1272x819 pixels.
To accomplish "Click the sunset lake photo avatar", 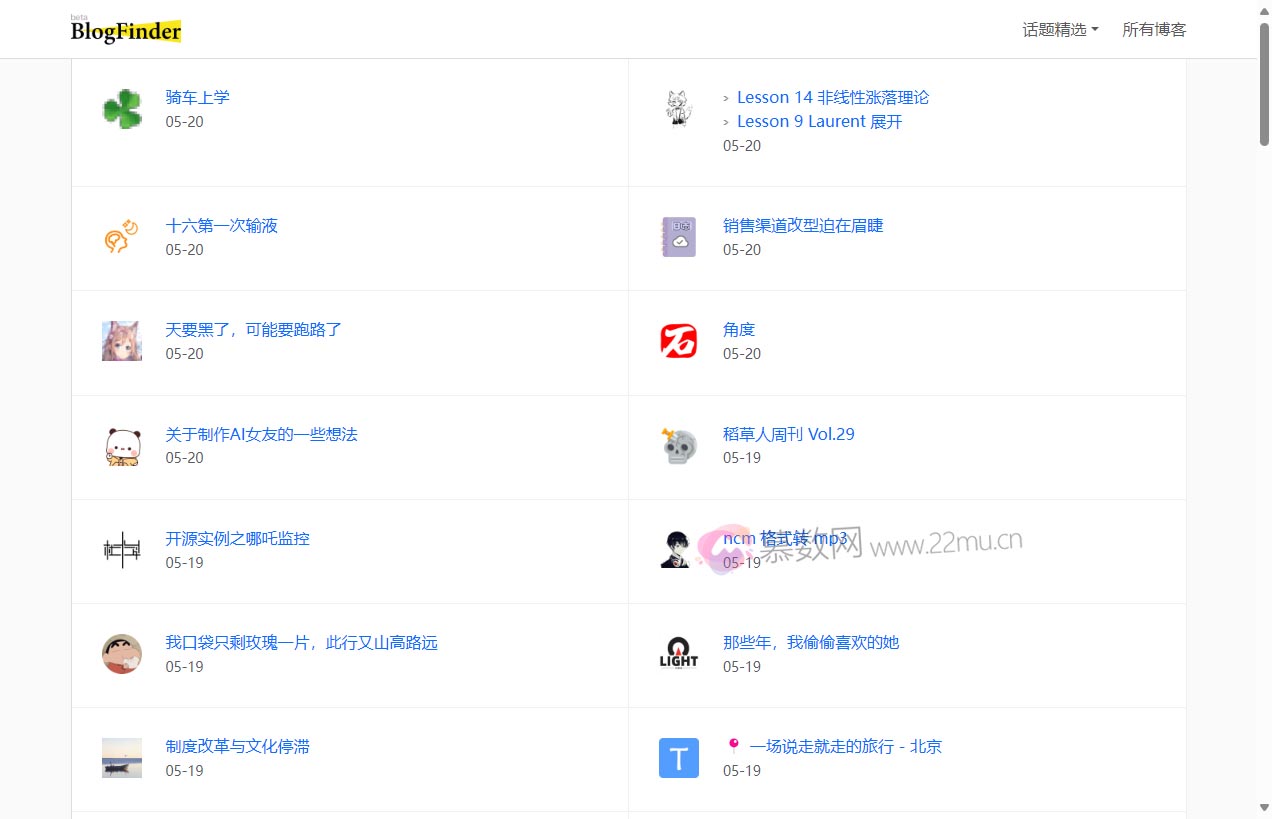I will (122, 758).
